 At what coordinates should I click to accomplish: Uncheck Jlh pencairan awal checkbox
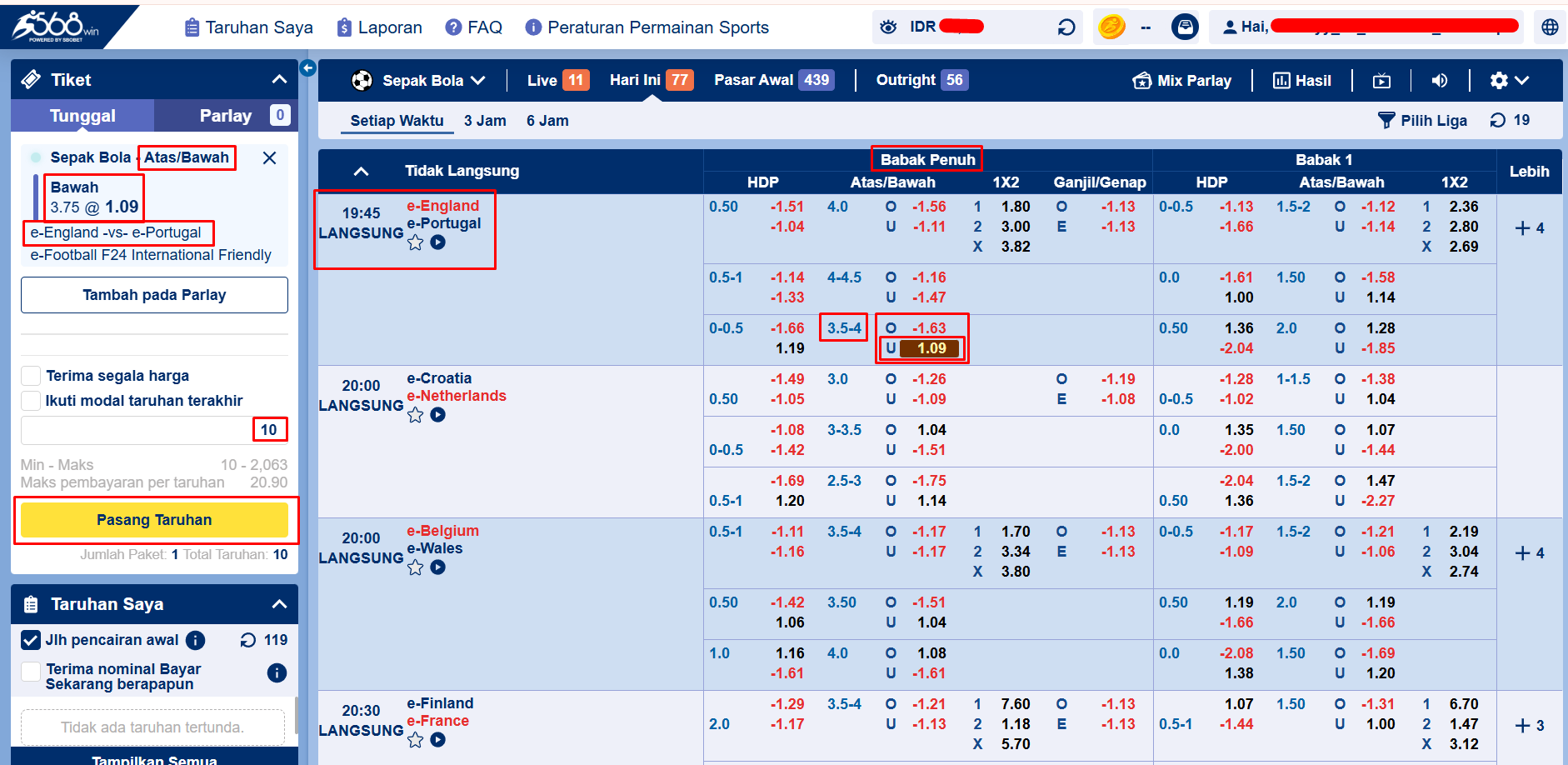tap(31, 640)
